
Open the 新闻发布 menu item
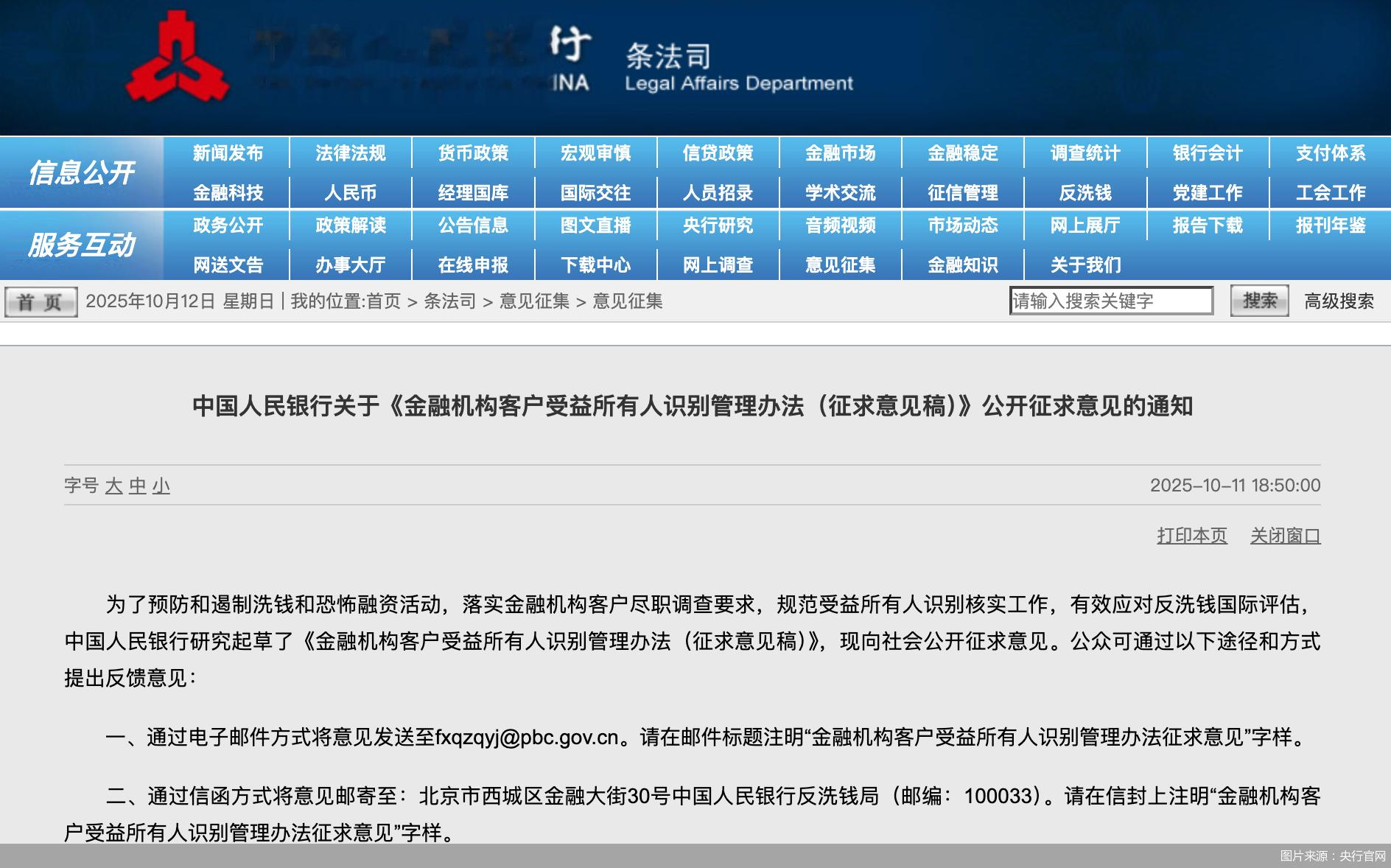(228, 153)
